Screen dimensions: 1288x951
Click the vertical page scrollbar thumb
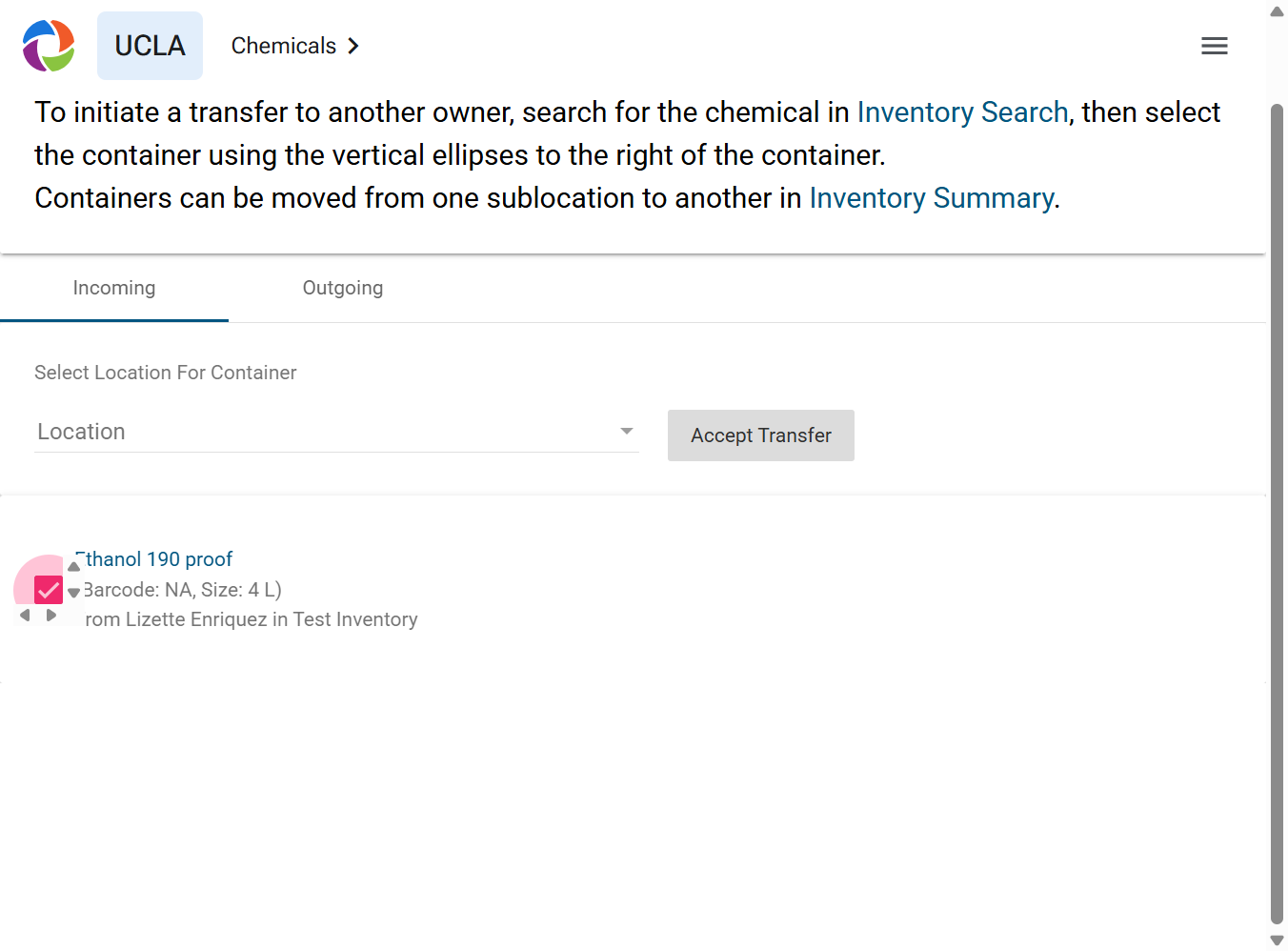1278,515
